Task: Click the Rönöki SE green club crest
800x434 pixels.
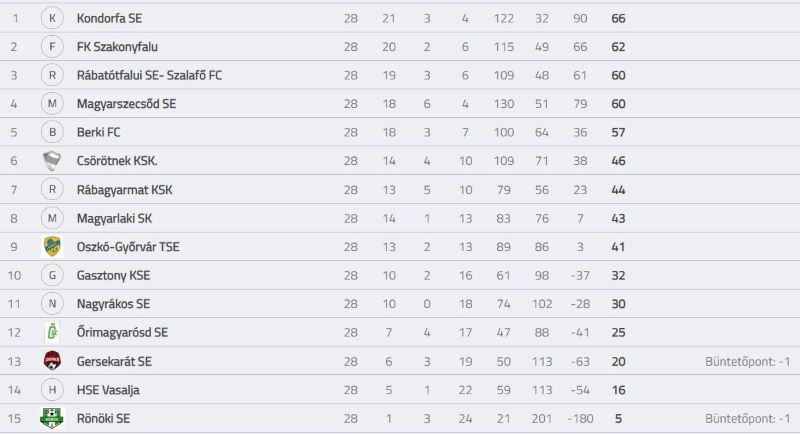Action: [x=52, y=418]
